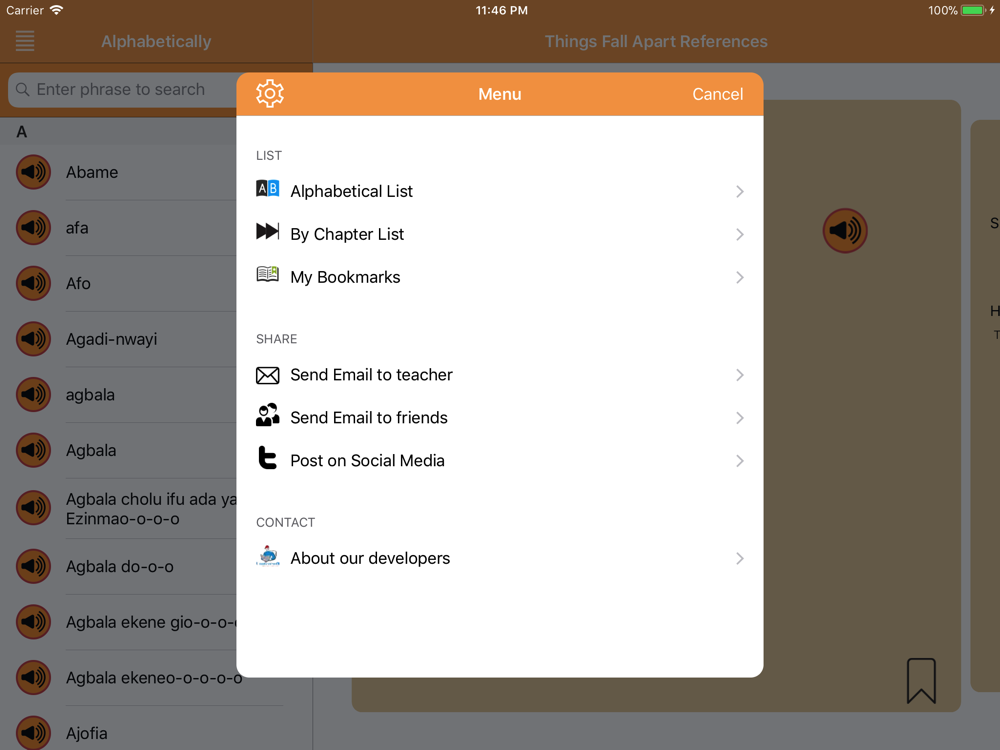1000x750 pixels.
Task: Expand My Bookmarks chevron
Action: (740, 277)
